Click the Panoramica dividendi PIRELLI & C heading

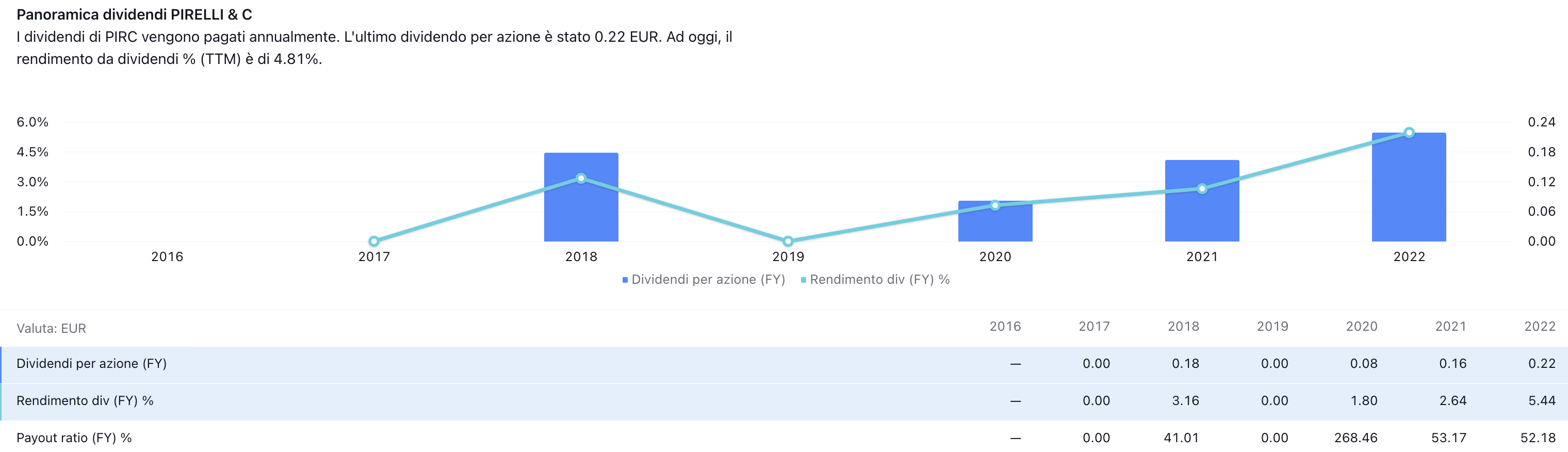[x=134, y=14]
